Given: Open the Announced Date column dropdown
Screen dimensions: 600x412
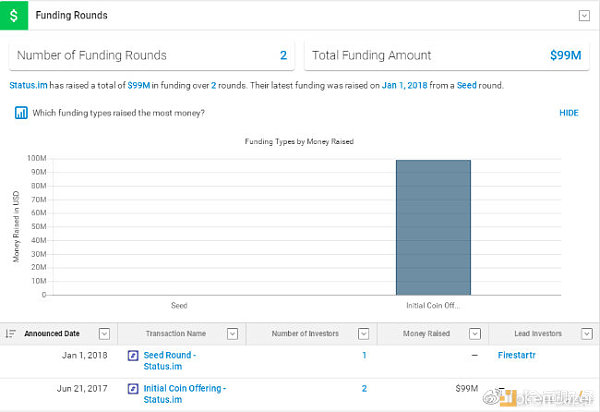Looking at the screenshot, I should 104,334.
